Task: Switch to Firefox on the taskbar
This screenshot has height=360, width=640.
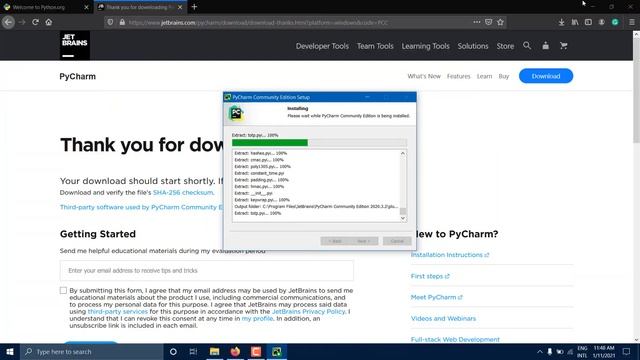Action: pyautogui.click(x=235, y=351)
